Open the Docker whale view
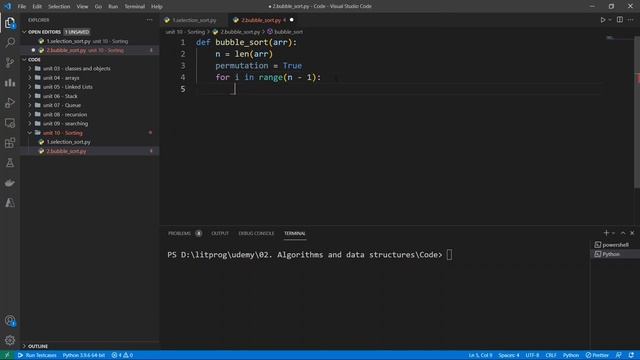Screen dimensions: 640x360 (10, 183)
